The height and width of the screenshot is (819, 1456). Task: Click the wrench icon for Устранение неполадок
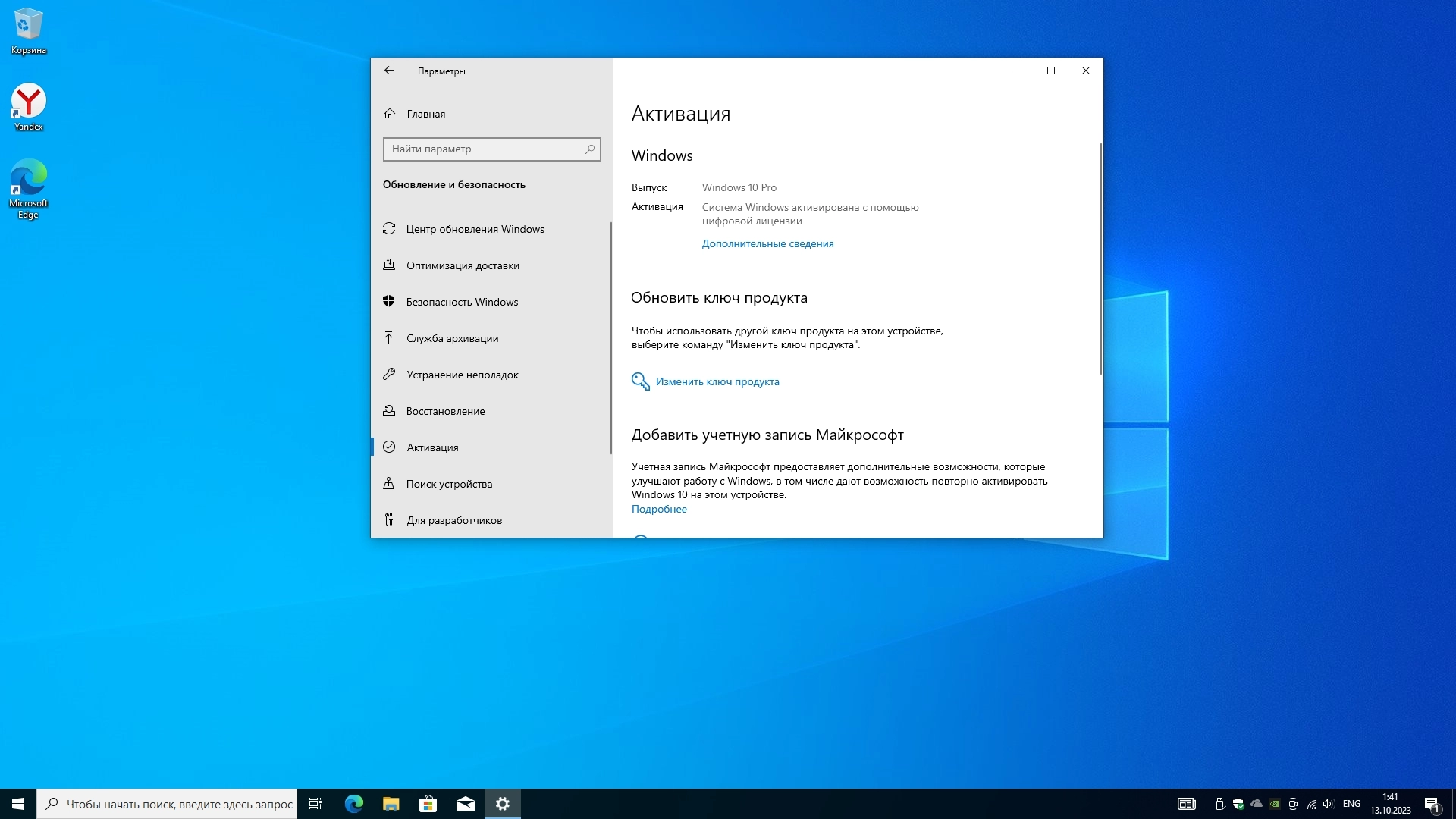(x=389, y=374)
